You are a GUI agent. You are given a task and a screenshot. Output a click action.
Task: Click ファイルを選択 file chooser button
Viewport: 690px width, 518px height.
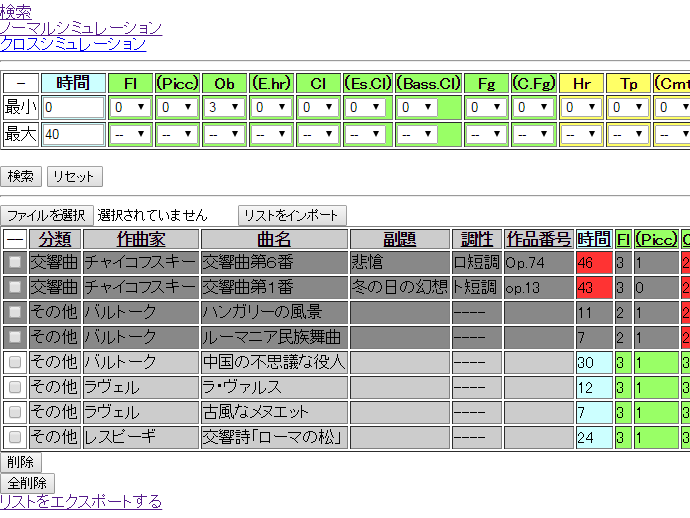47,215
